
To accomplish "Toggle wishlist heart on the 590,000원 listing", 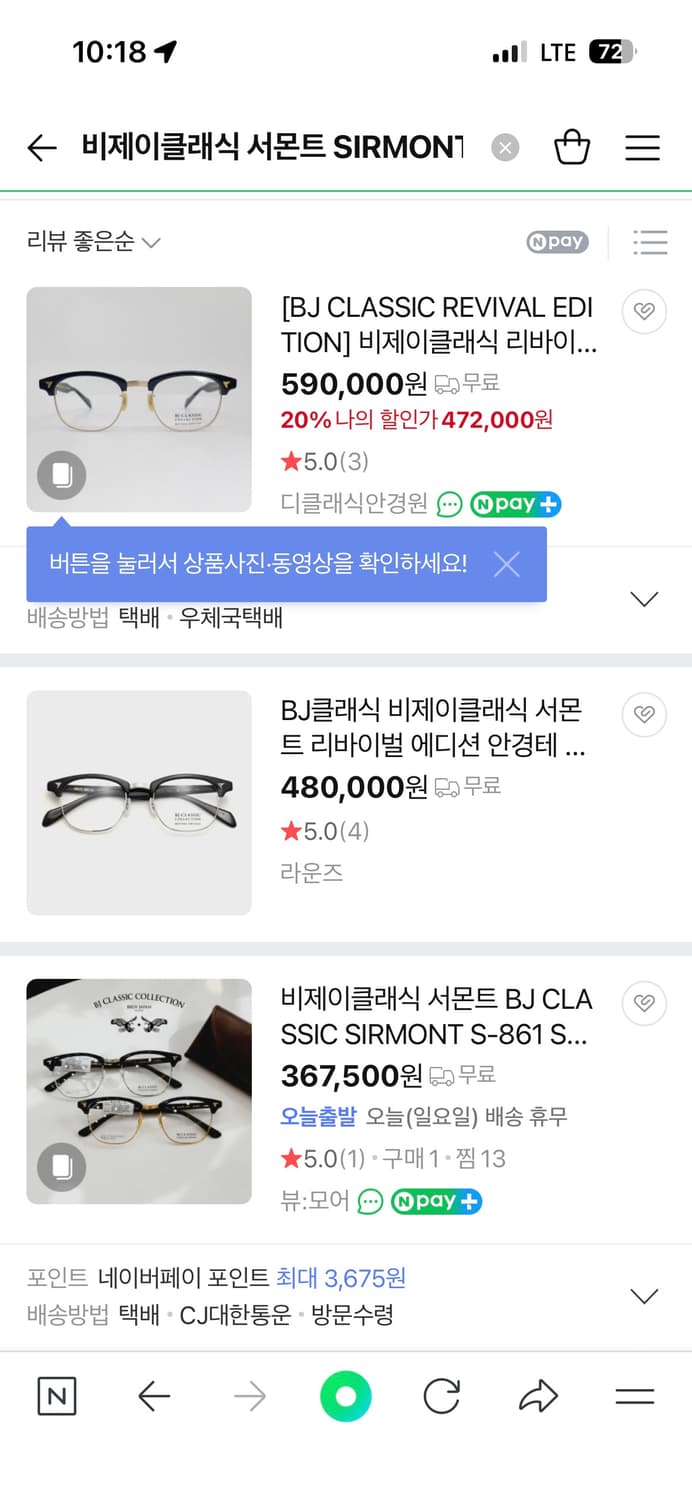I will pos(644,311).
